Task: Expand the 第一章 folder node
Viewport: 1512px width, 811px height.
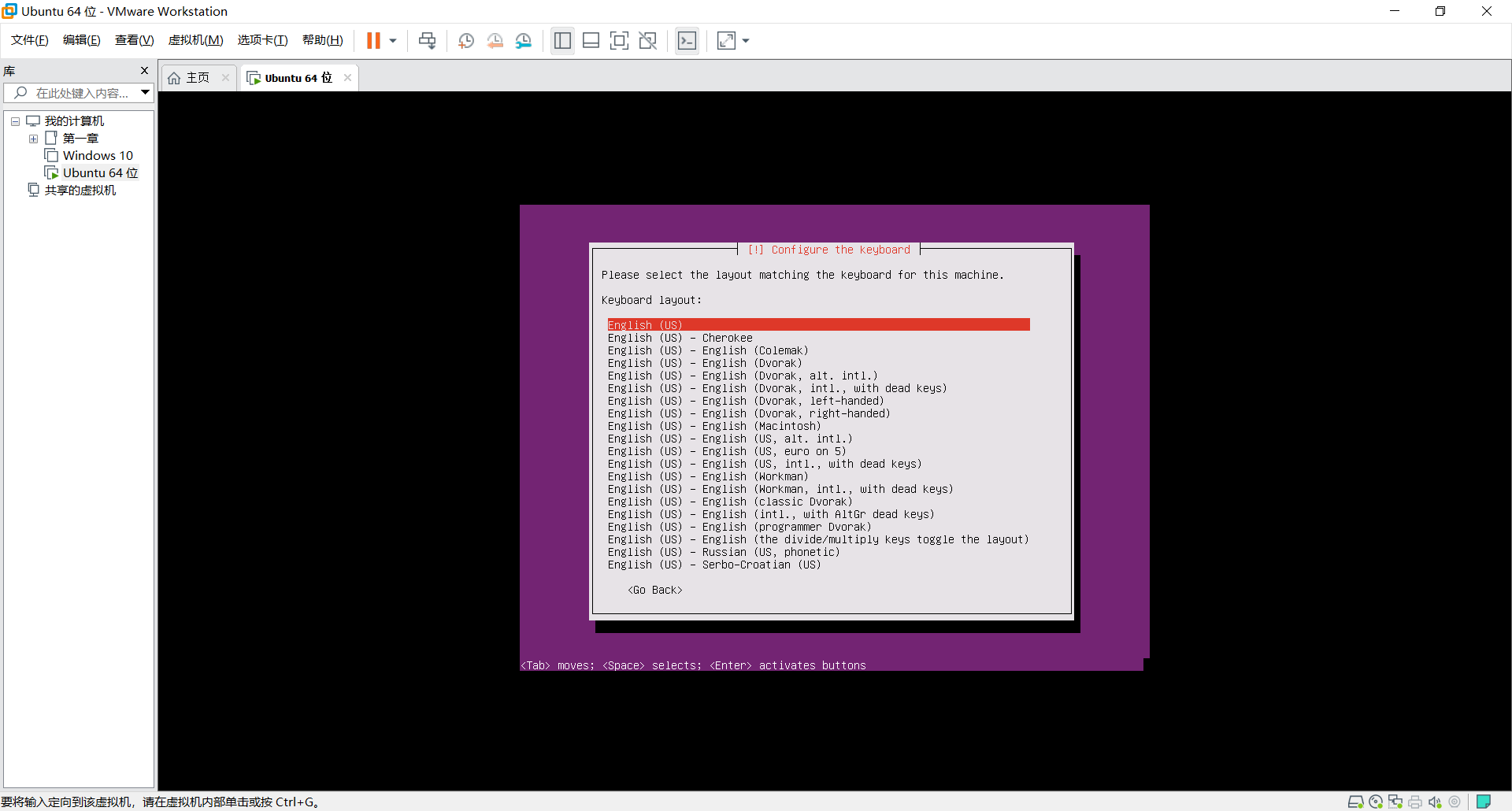Action: (33, 139)
